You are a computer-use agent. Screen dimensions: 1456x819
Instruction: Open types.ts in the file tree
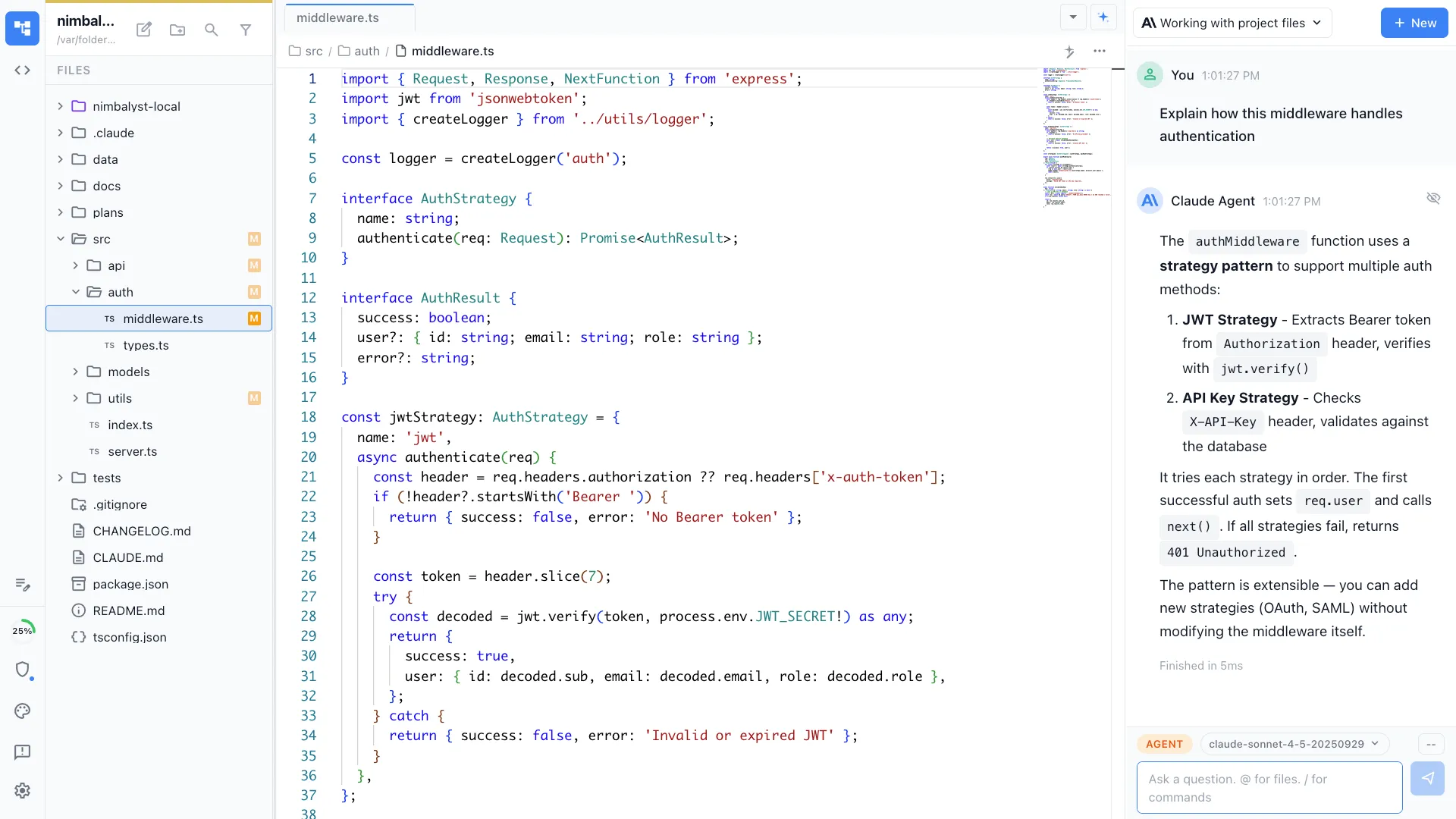click(146, 345)
